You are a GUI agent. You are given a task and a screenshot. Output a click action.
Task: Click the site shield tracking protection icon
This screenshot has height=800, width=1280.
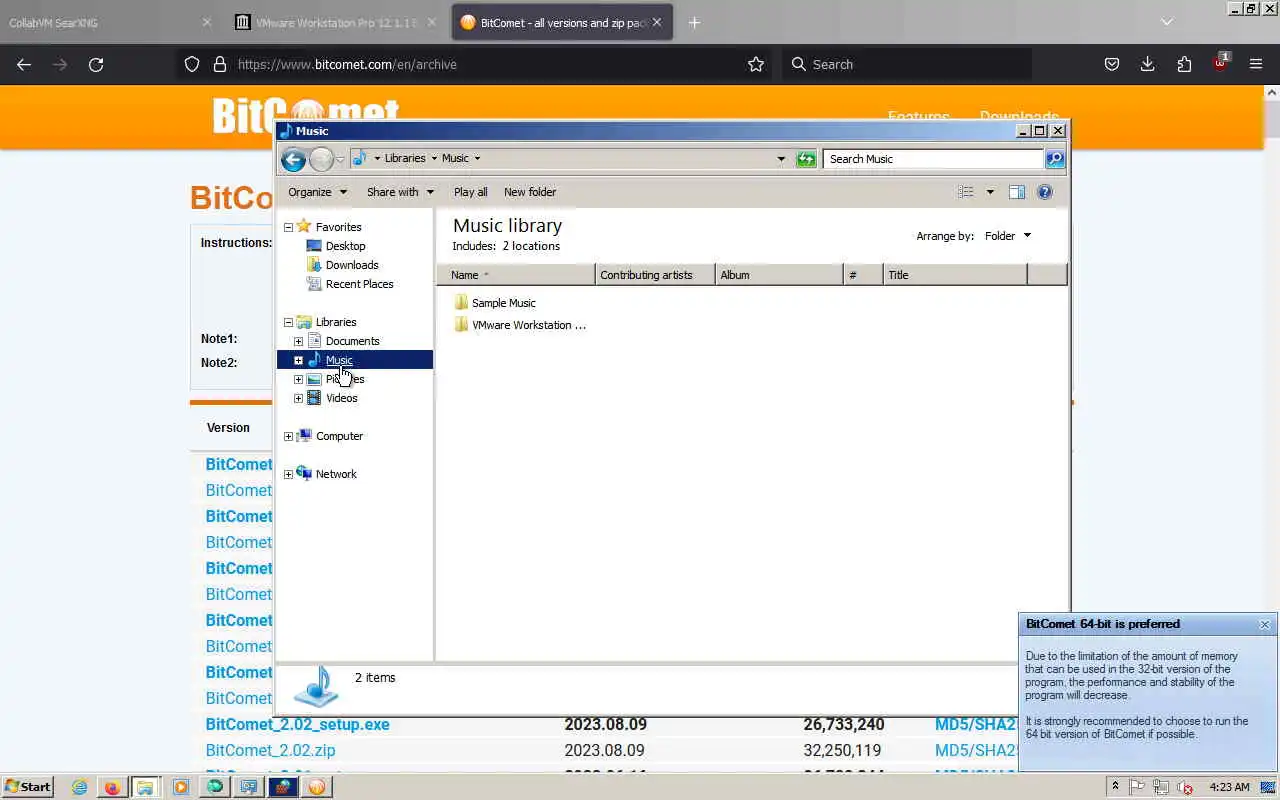pyautogui.click(x=192, y=64)
